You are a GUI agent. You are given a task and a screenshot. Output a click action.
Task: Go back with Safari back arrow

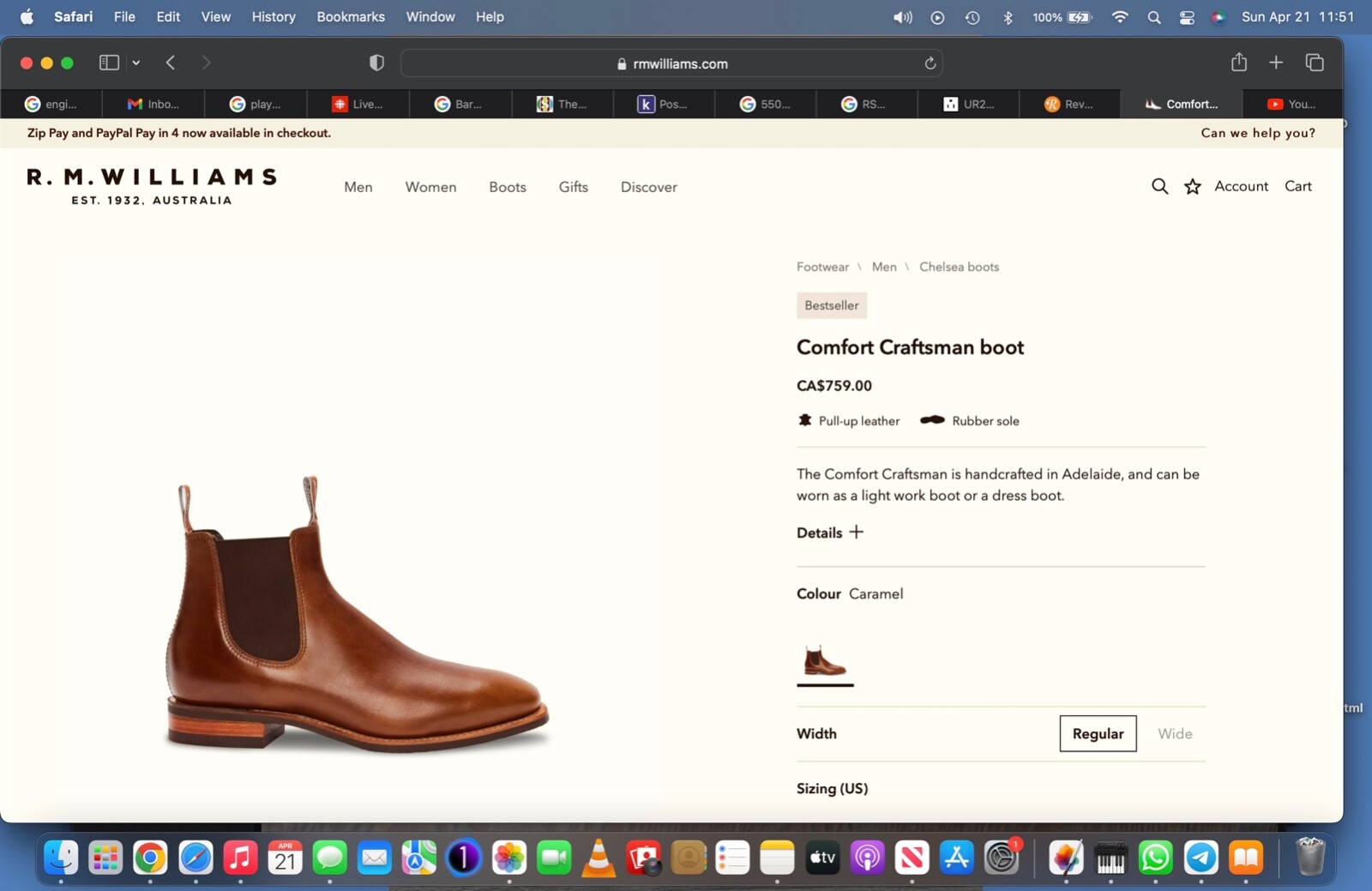point(171,63)
